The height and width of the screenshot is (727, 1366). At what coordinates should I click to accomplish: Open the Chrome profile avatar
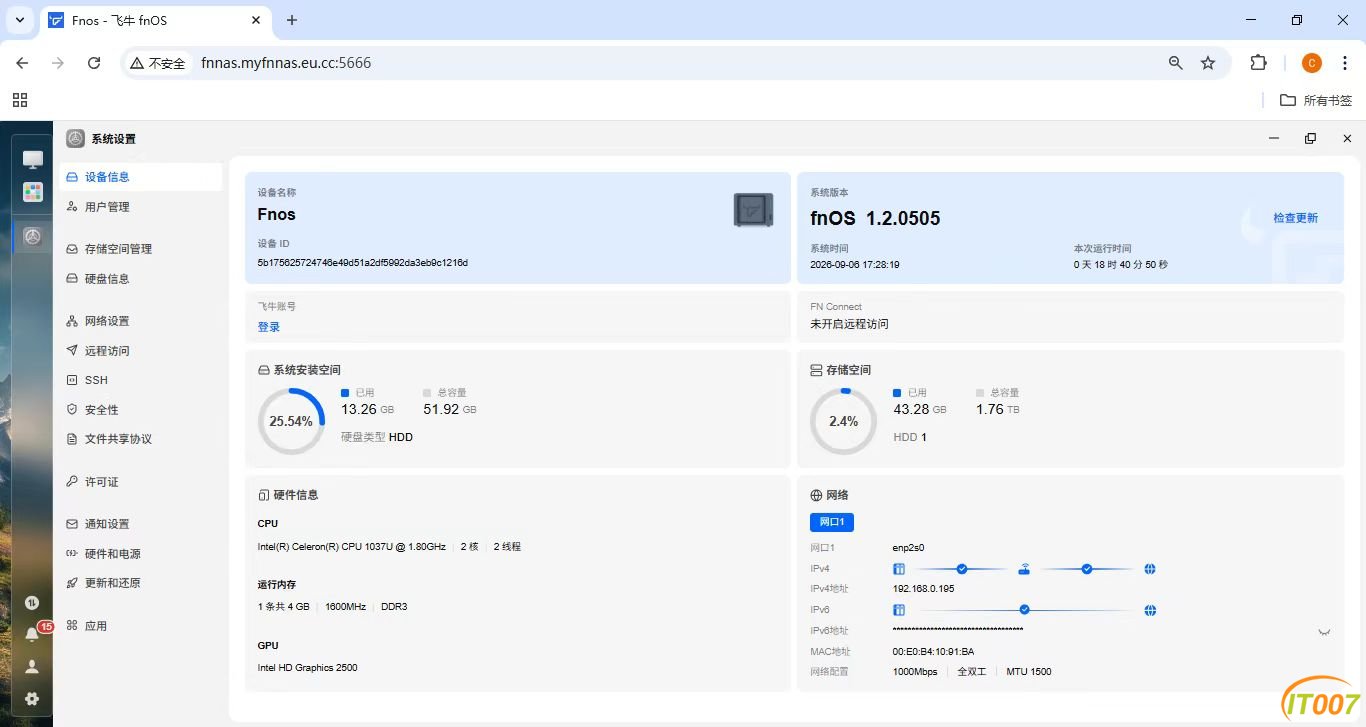[x=1312, y=63]
